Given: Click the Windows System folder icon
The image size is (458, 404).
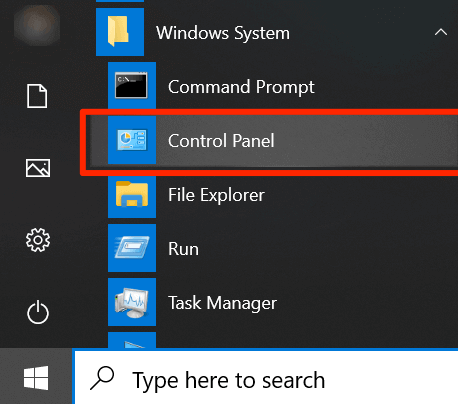Looking at the screenshot, I should [120, 32].
